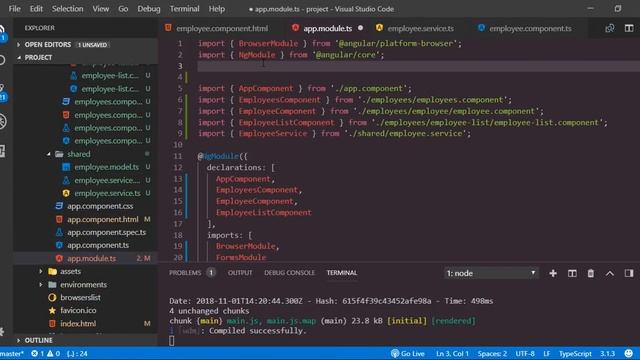The height and width of the screenshot is (360, 640).
Task: Click into the terminal input cursor
Action: 172,340
